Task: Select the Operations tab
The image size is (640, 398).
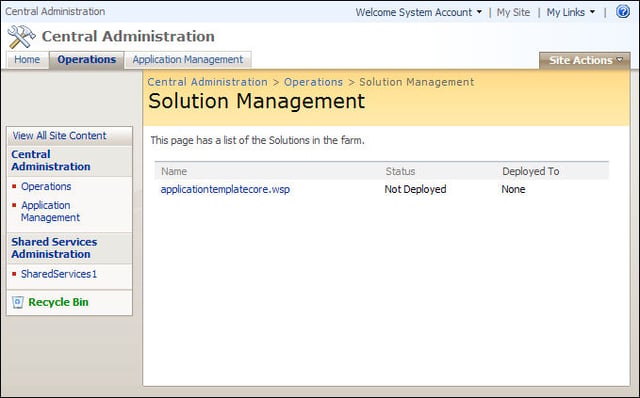Action: (87, 60)
